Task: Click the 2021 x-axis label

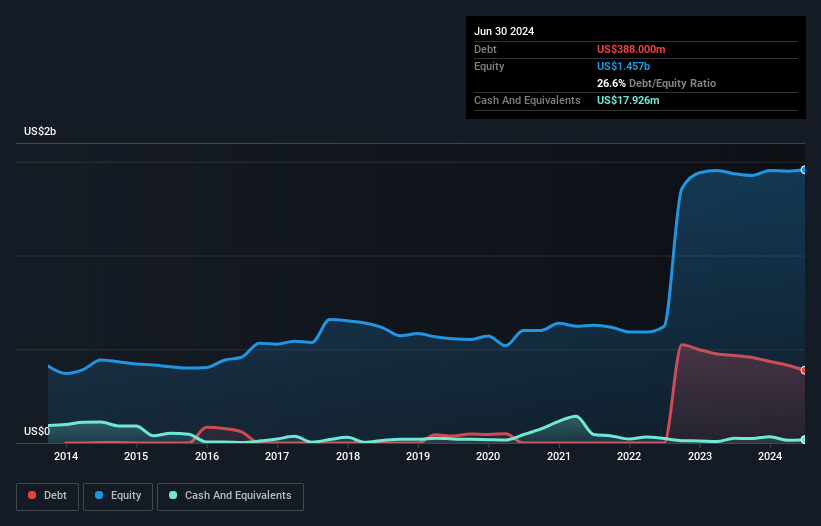Action: [x=559, y=456]
